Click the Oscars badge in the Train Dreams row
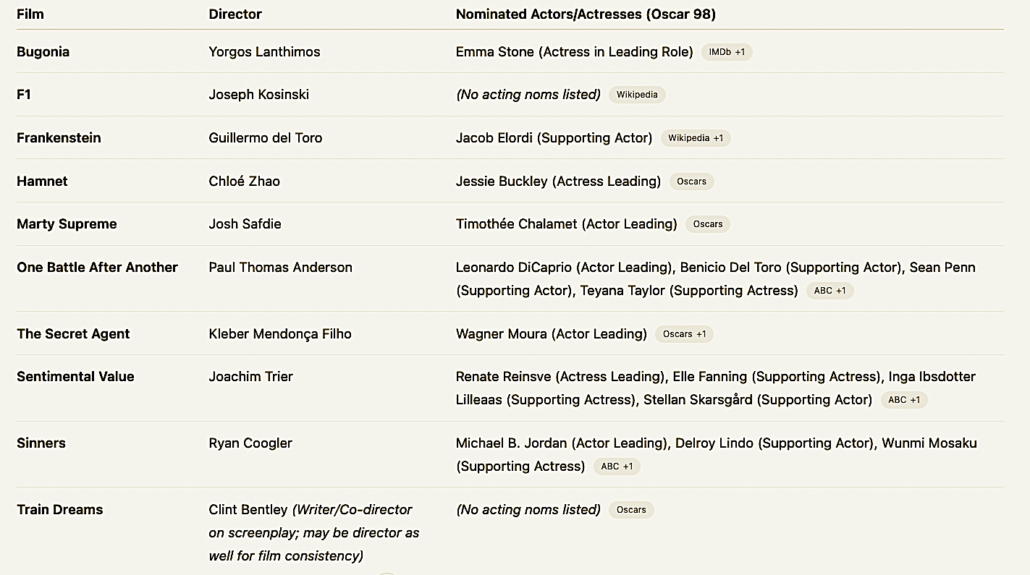The width and height of the screenshot is (1030, 575). point(631,510)
